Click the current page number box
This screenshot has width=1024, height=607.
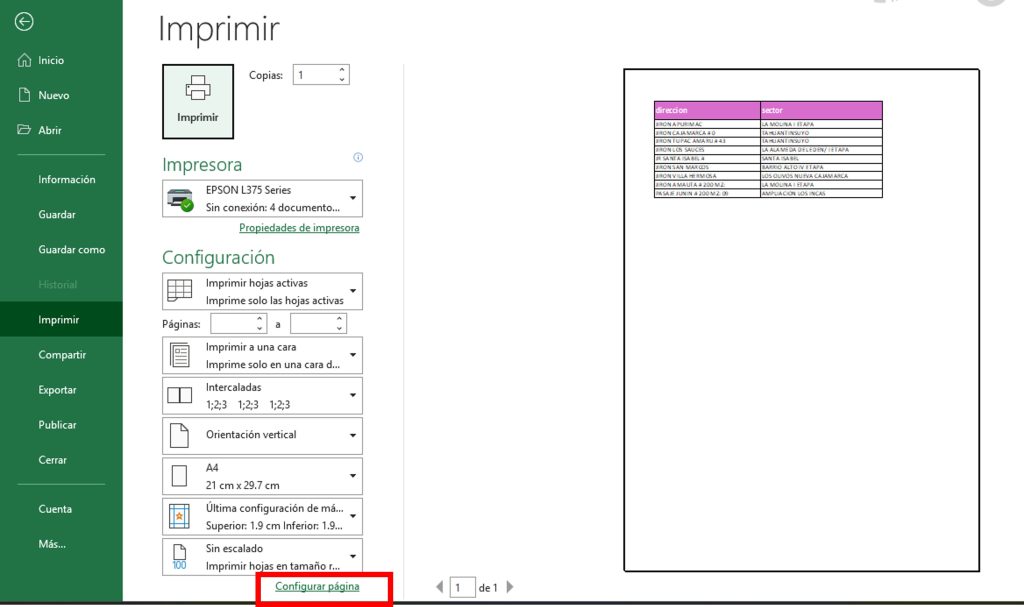click(461, 588)
